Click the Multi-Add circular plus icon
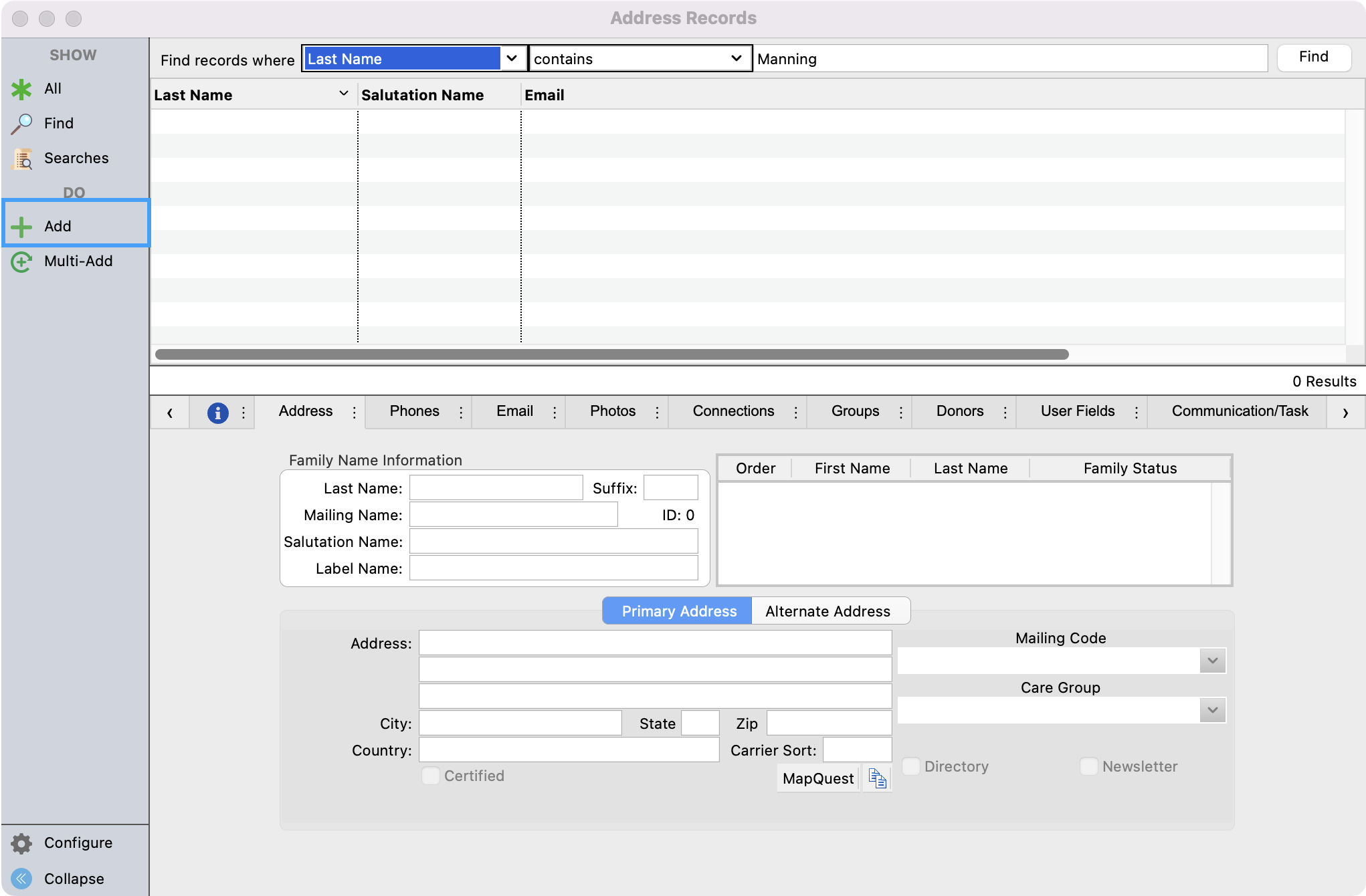This screenshot has height=896, width=1366. (x=21, y=261)
